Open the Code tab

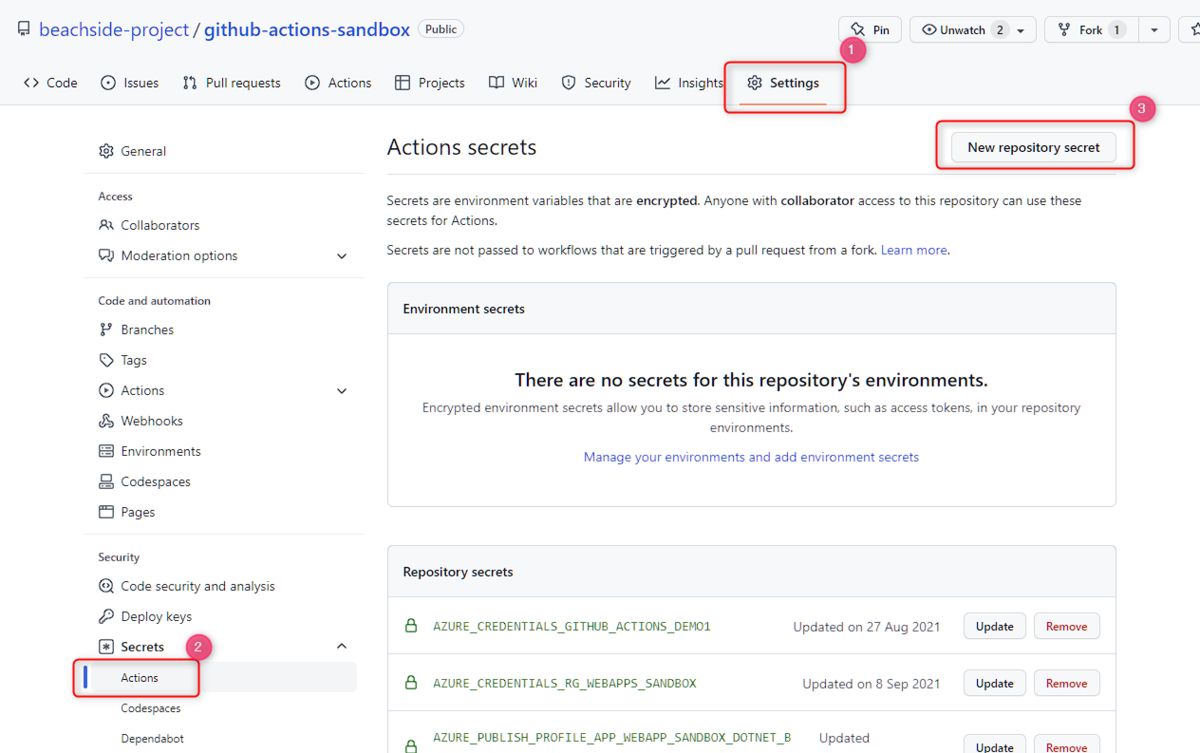[x=50, y=83]
